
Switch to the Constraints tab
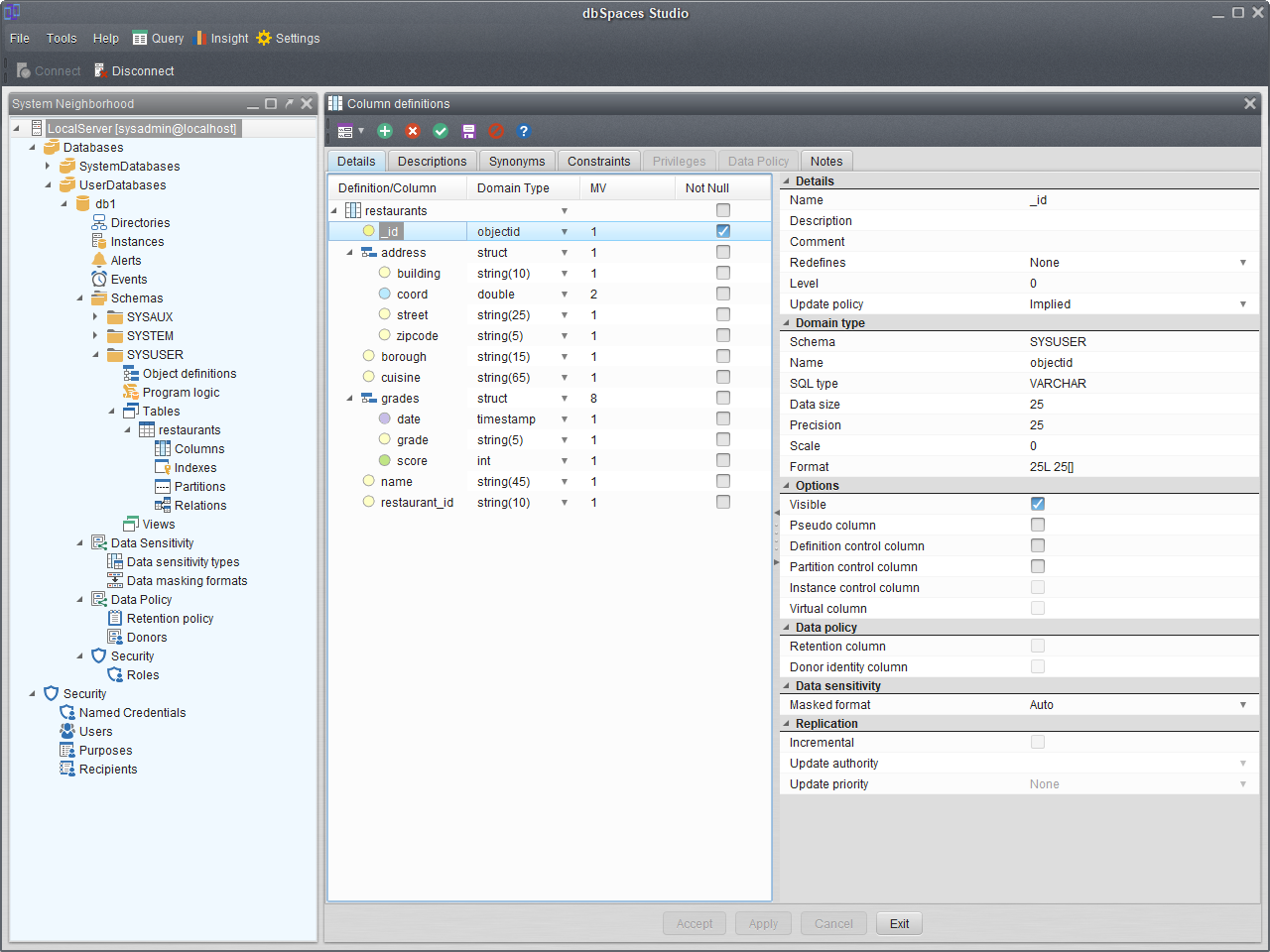point(598,162)
